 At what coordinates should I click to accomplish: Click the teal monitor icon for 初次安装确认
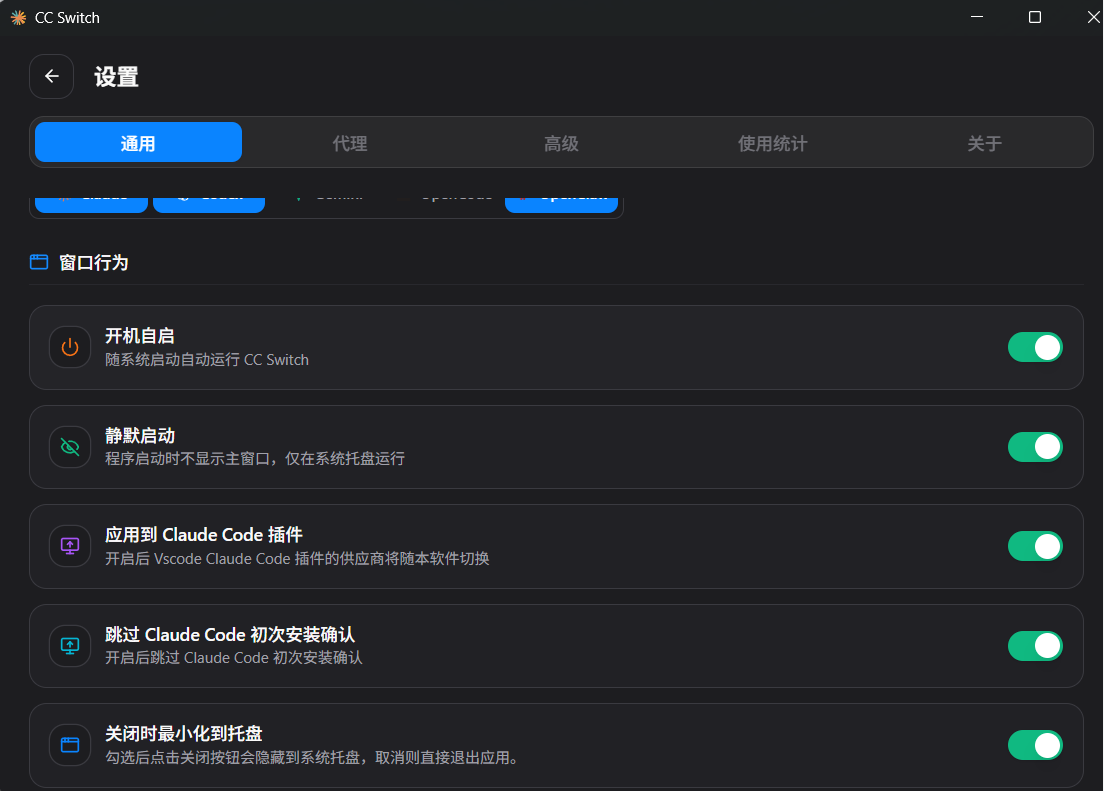pyautogui.click(x=70, y=646)
